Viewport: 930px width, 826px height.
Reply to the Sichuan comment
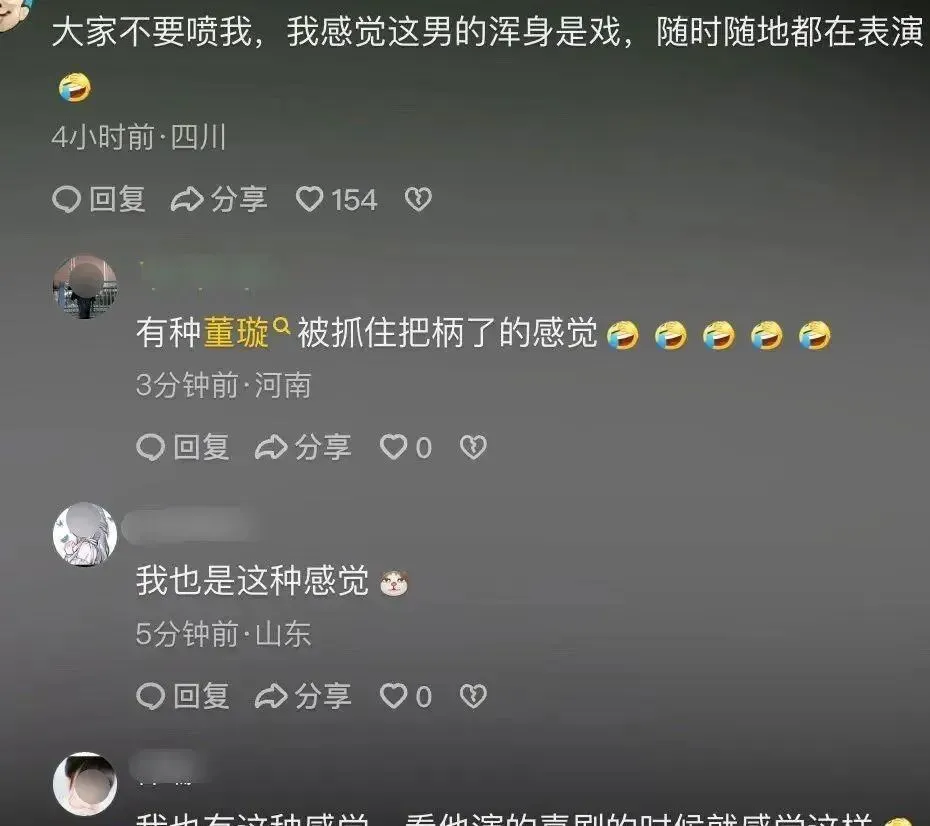point(98,199)
